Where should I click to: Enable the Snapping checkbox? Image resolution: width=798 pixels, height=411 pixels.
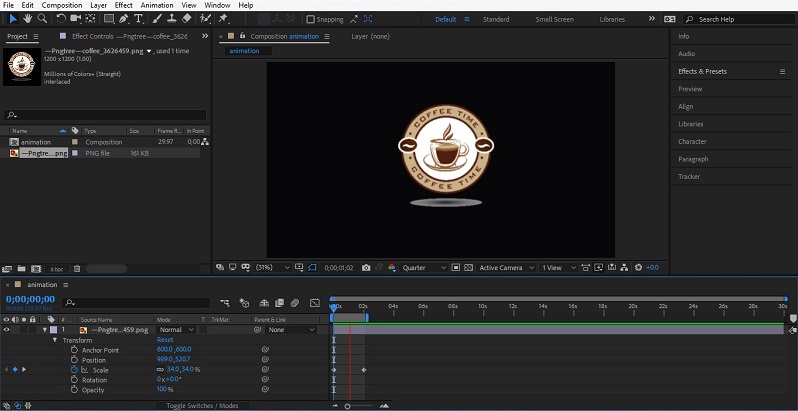pyautogui.click(x=310, y=19)
